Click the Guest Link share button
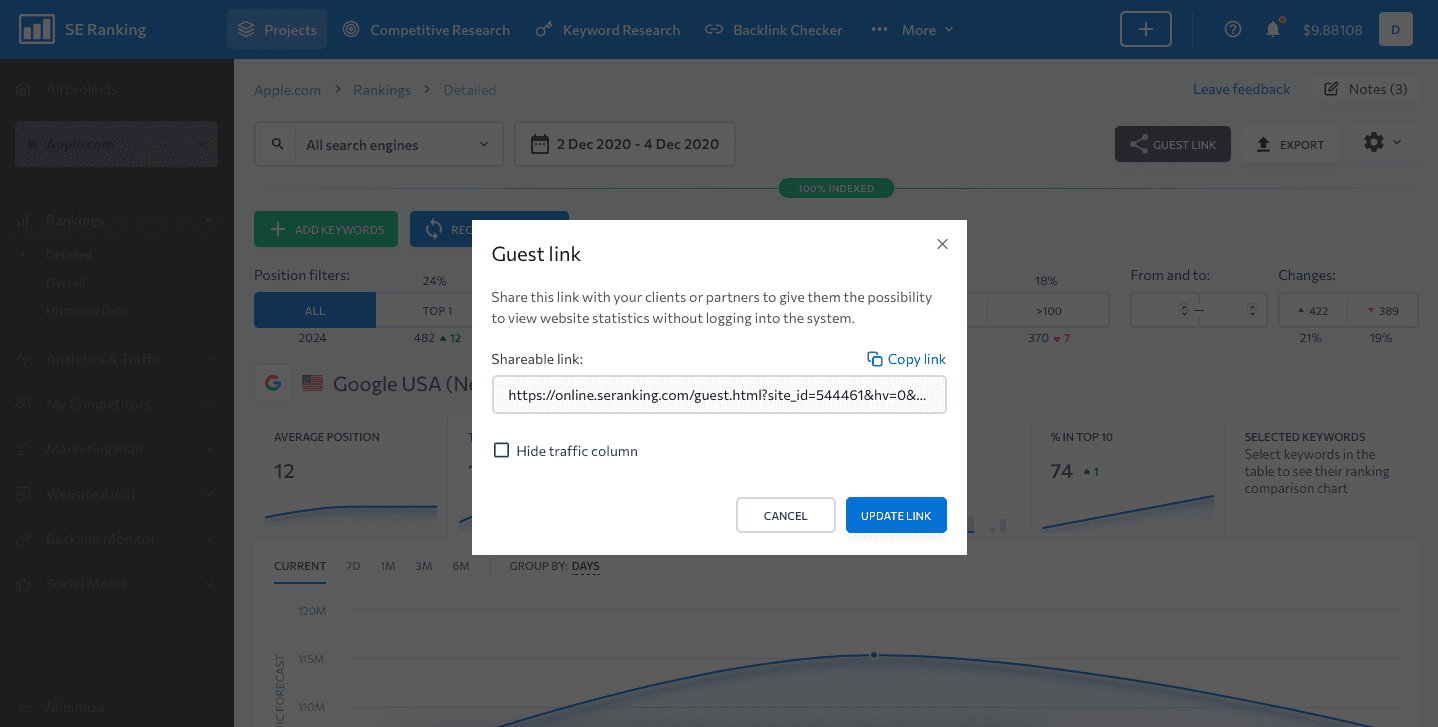The height and width of the screenshot is (727, 1438). [1173, 145]
